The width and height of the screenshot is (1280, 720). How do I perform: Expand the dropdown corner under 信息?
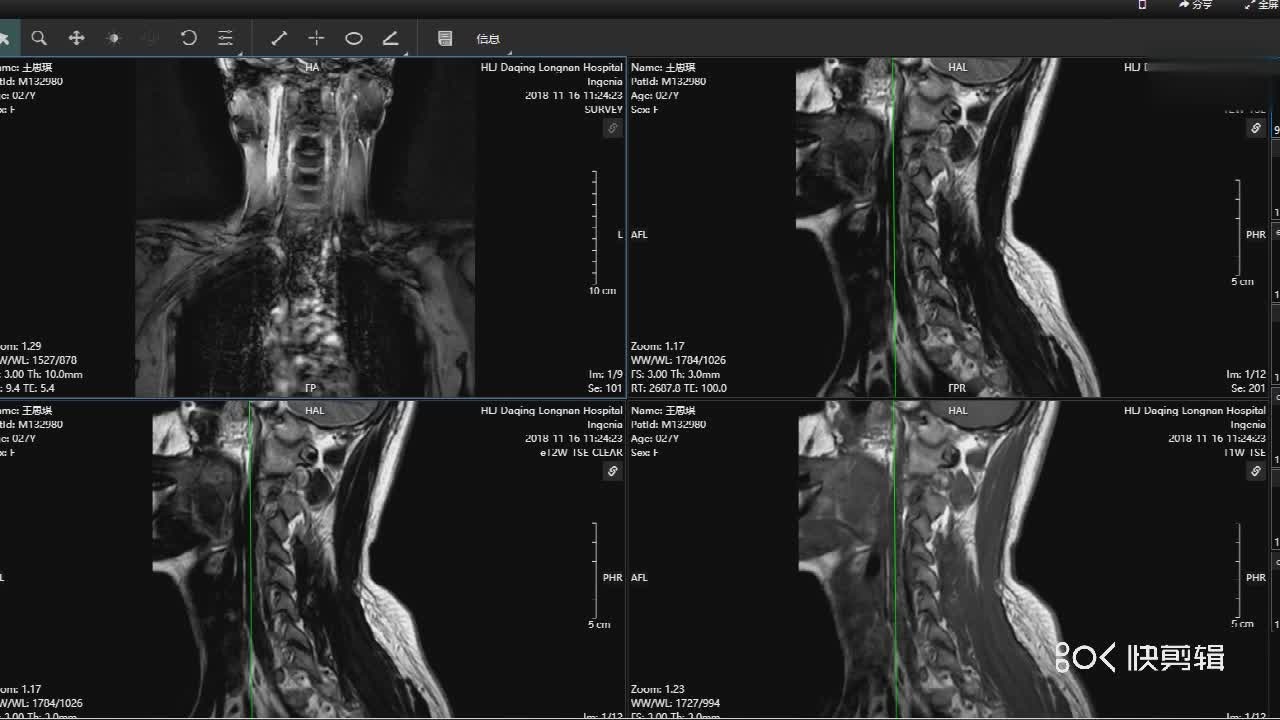509,52
